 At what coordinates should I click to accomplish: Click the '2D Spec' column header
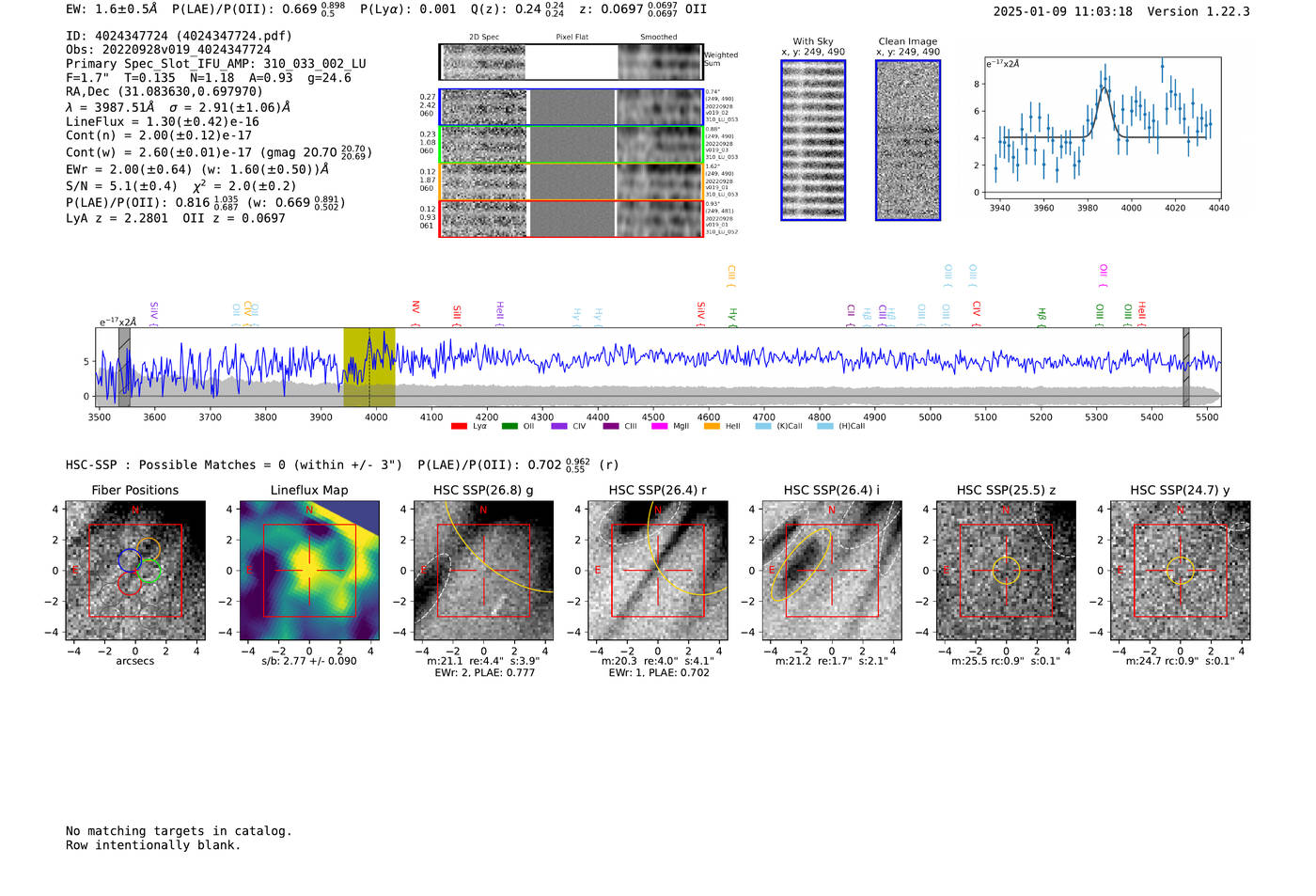coord(484,38)
